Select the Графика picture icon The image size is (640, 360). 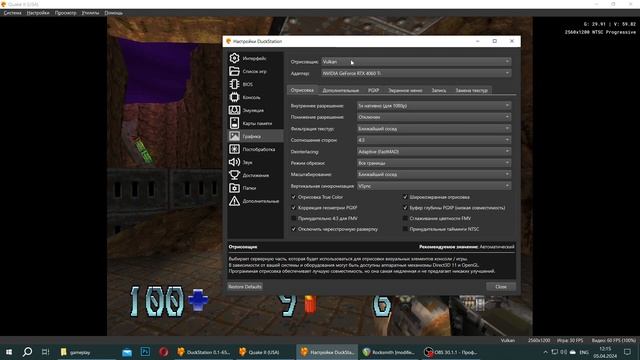coord(234,136)
